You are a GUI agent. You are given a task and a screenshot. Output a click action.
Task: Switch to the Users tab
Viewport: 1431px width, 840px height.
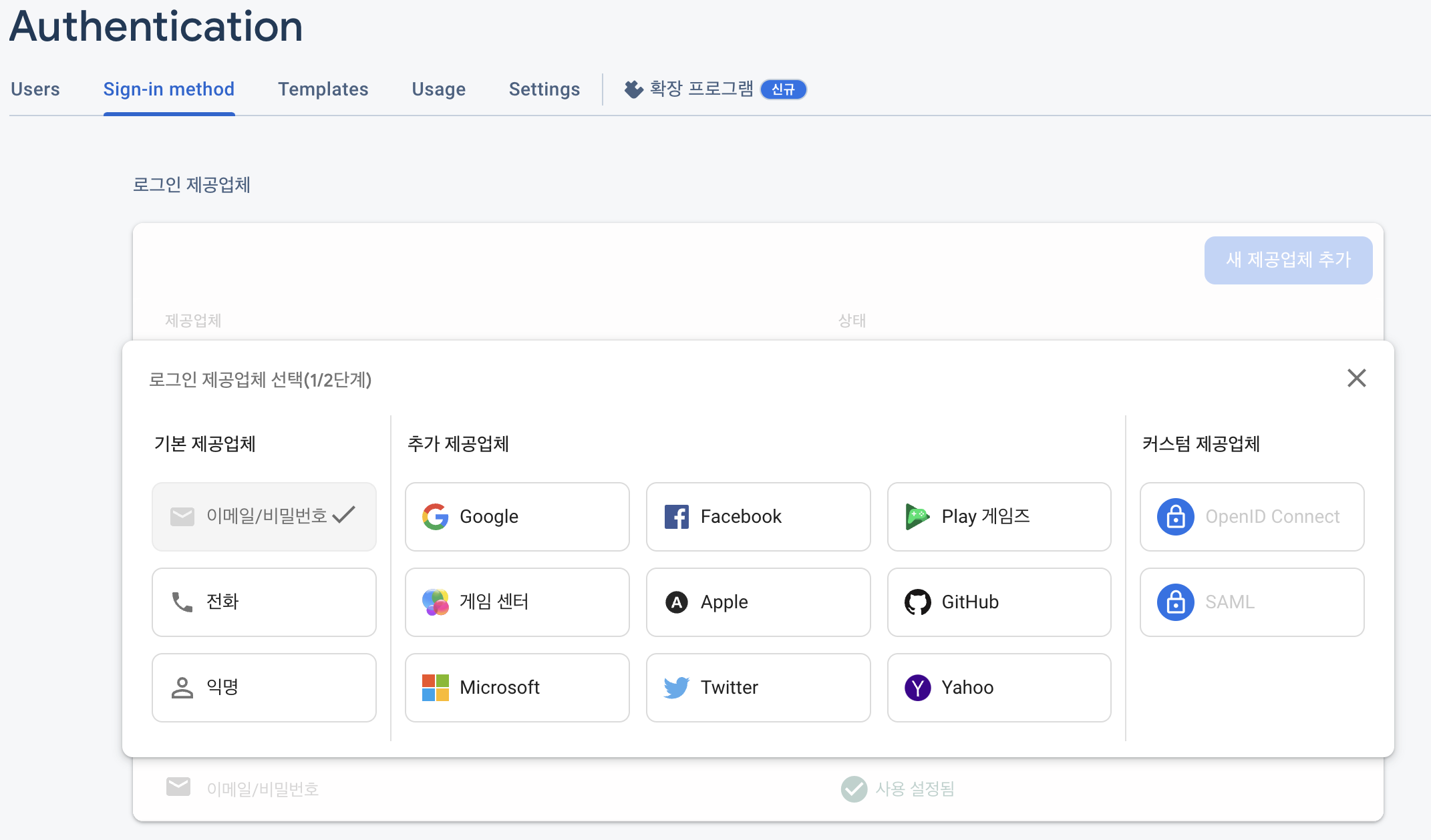pyautogui.click(x=35, y=89)
